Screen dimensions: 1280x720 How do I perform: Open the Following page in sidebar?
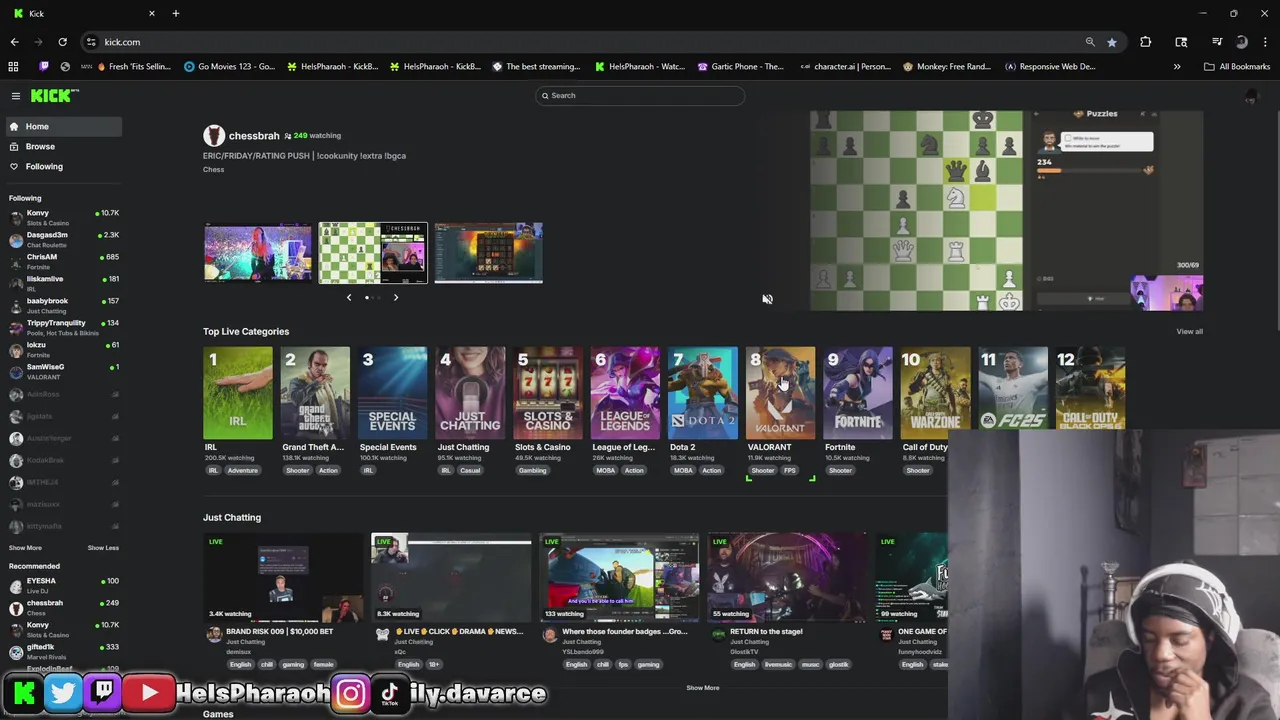click(62, 167)
